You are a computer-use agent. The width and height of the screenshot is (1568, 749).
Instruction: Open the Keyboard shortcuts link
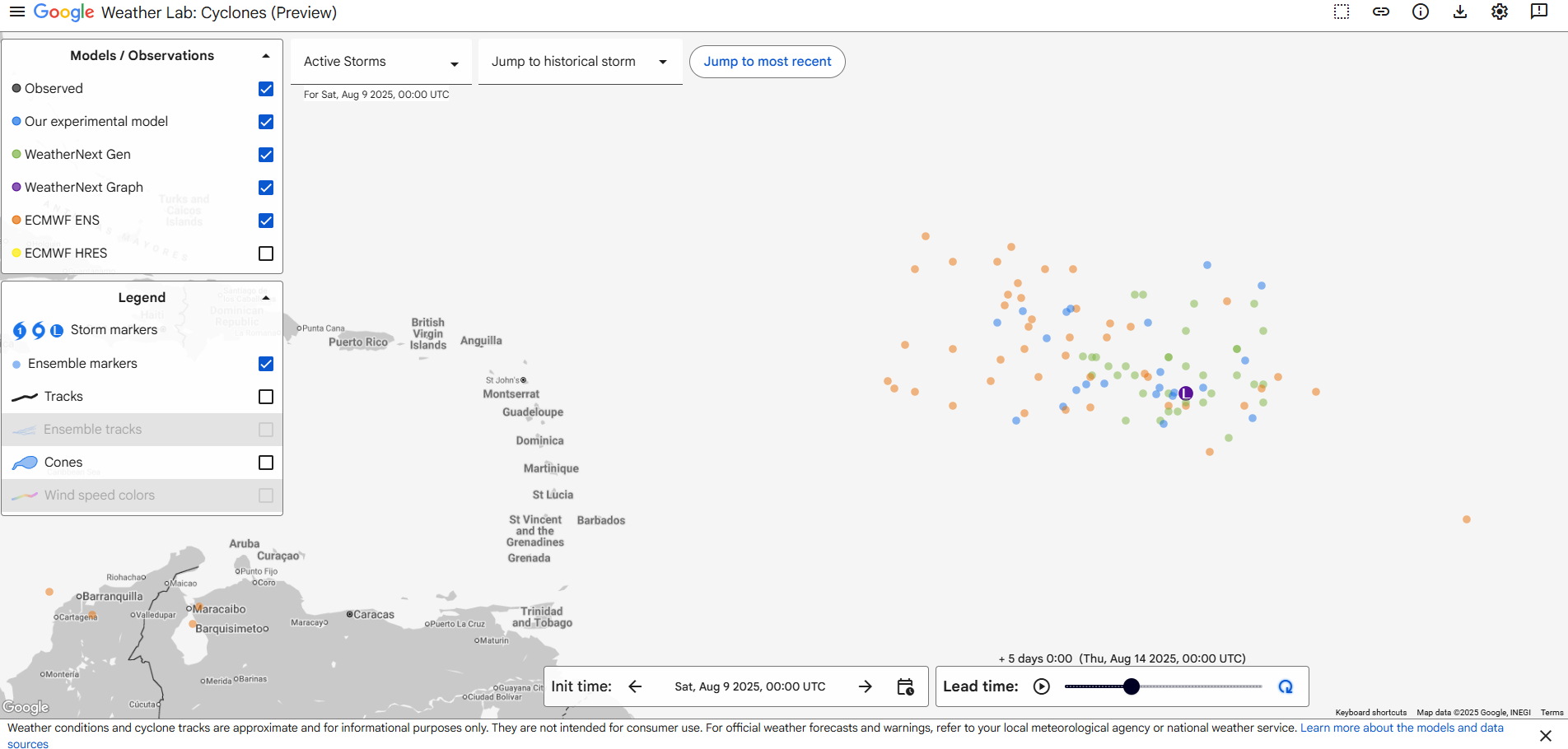point(1370,713)
